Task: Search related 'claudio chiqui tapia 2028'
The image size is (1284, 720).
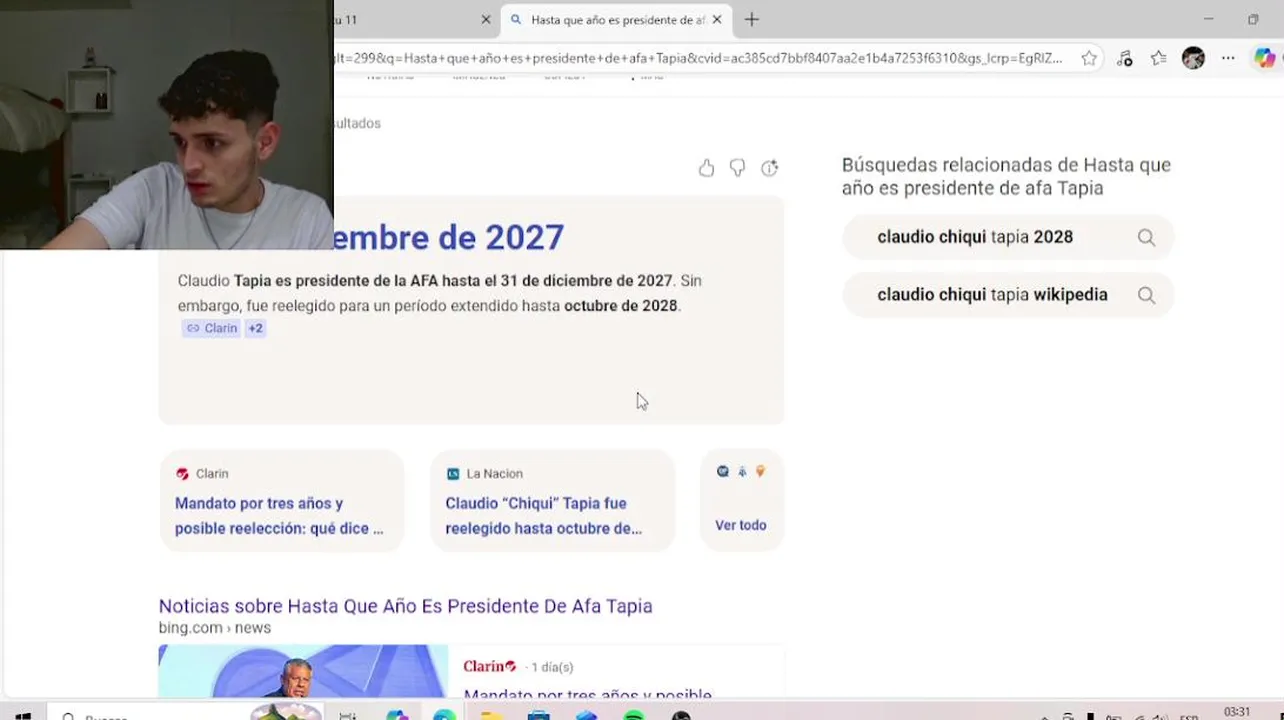Action: pos(1008,237)
